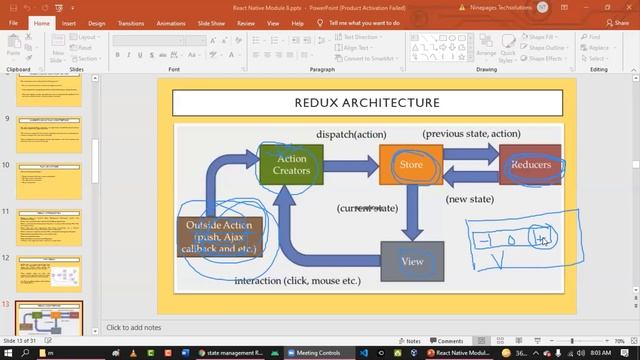Open font name combo box
The image size is (640, 360).
point(149,40)
